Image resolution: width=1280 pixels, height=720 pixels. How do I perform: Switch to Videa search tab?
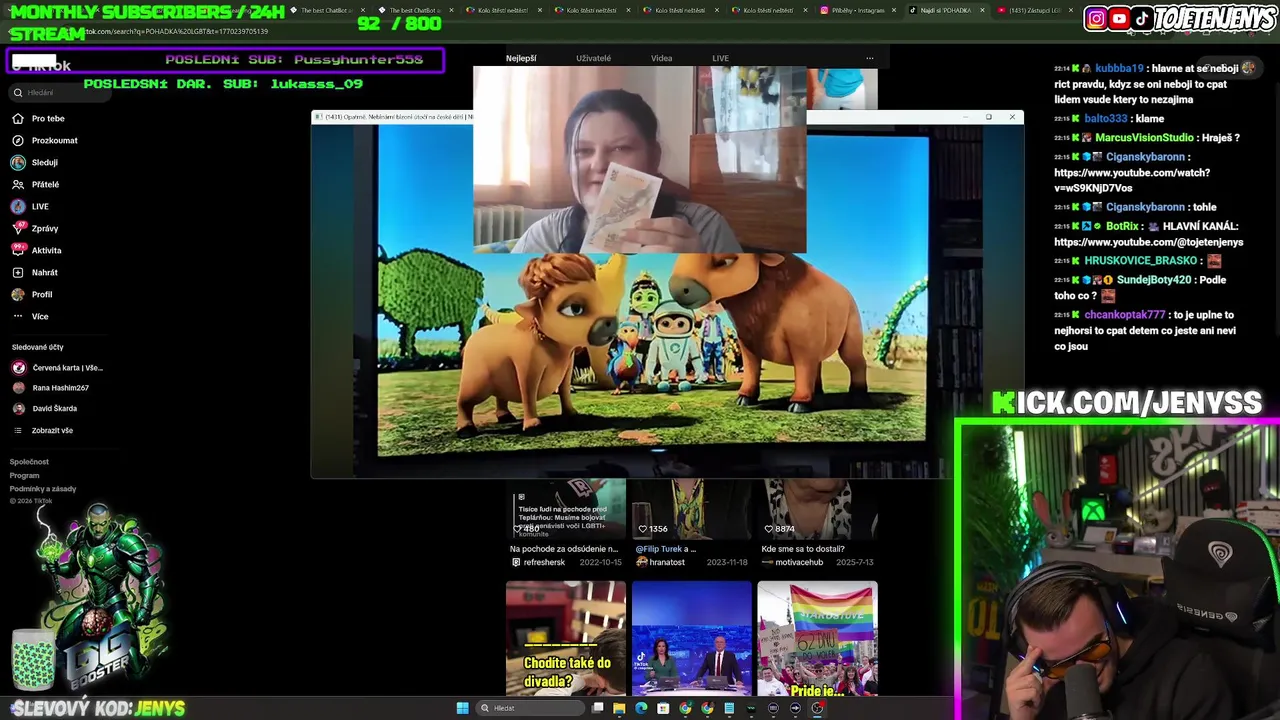point(661,58)
